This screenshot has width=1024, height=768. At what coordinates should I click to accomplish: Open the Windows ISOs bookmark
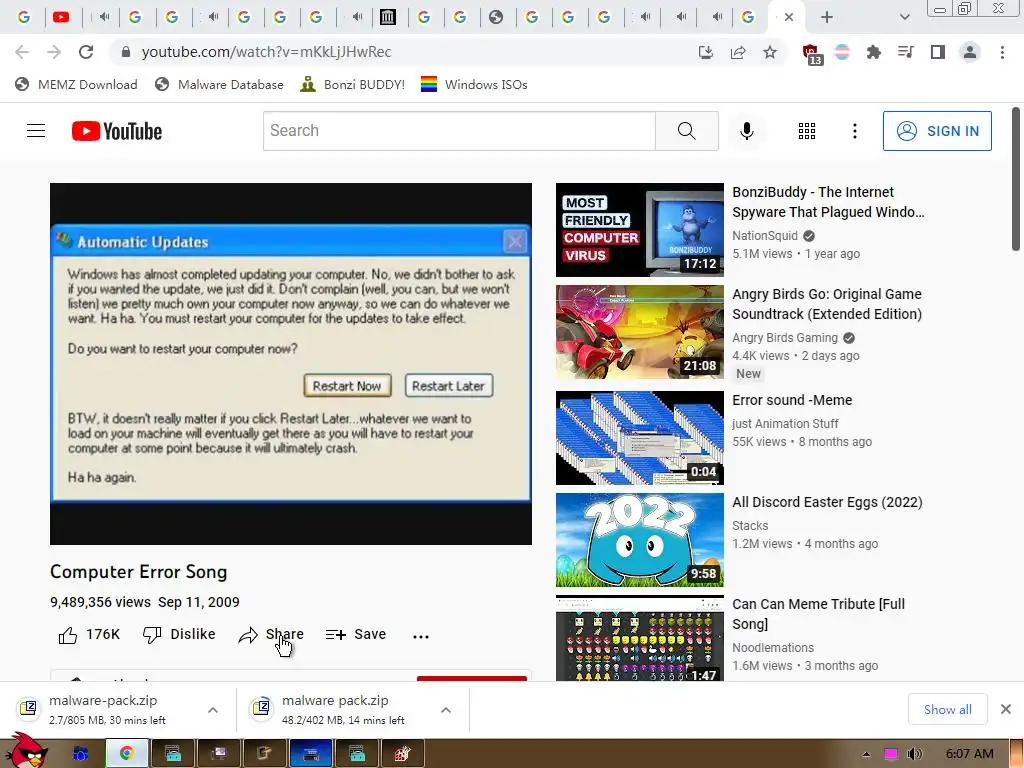click(474, 84)
